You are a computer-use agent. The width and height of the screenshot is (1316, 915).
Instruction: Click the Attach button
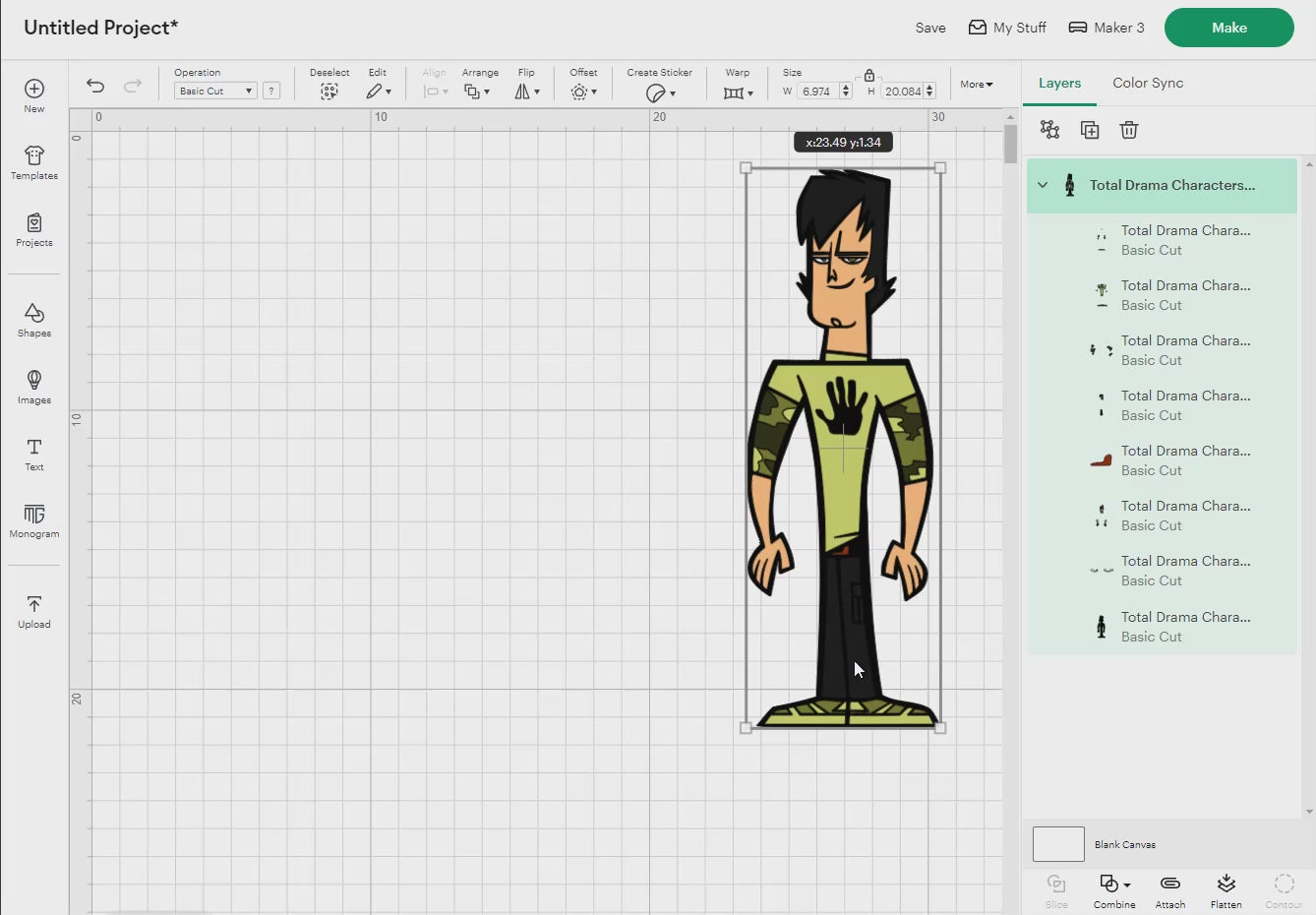pyautogui.click(x=1170, y=891)
